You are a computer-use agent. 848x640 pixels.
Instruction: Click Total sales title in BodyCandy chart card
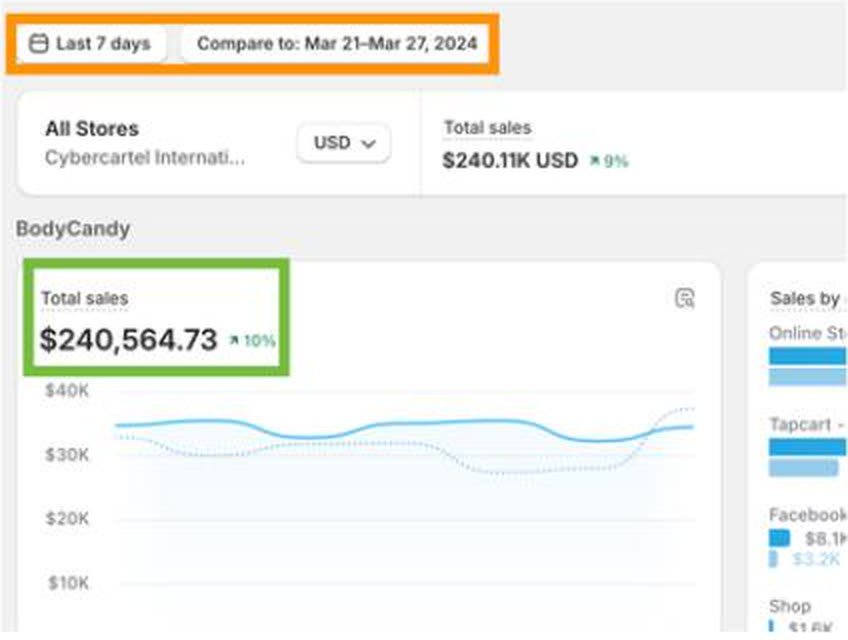click(85, 298)
